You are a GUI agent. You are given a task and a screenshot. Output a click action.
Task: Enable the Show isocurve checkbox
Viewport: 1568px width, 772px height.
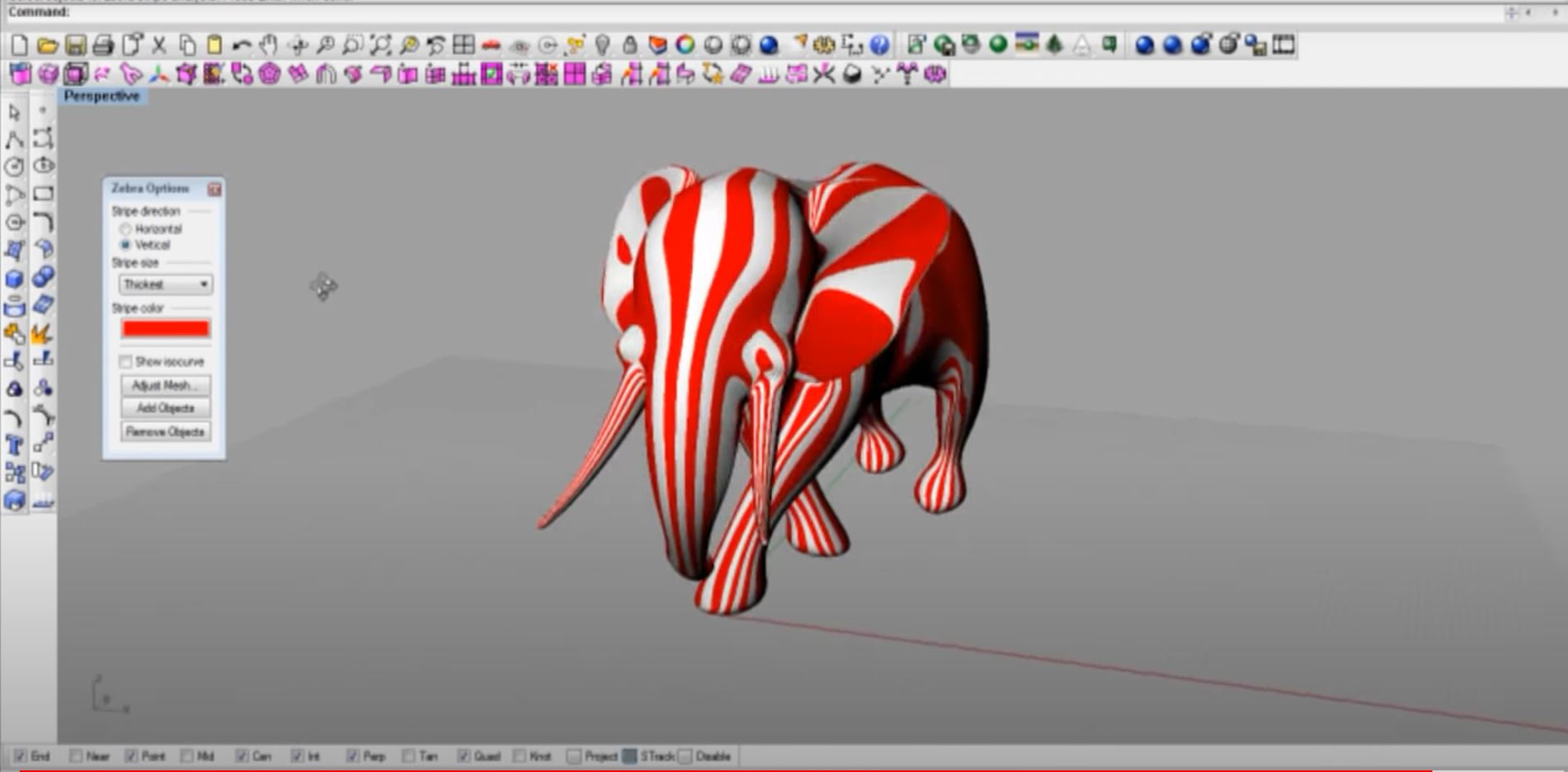pyautogui.click(x=125, y=362)
